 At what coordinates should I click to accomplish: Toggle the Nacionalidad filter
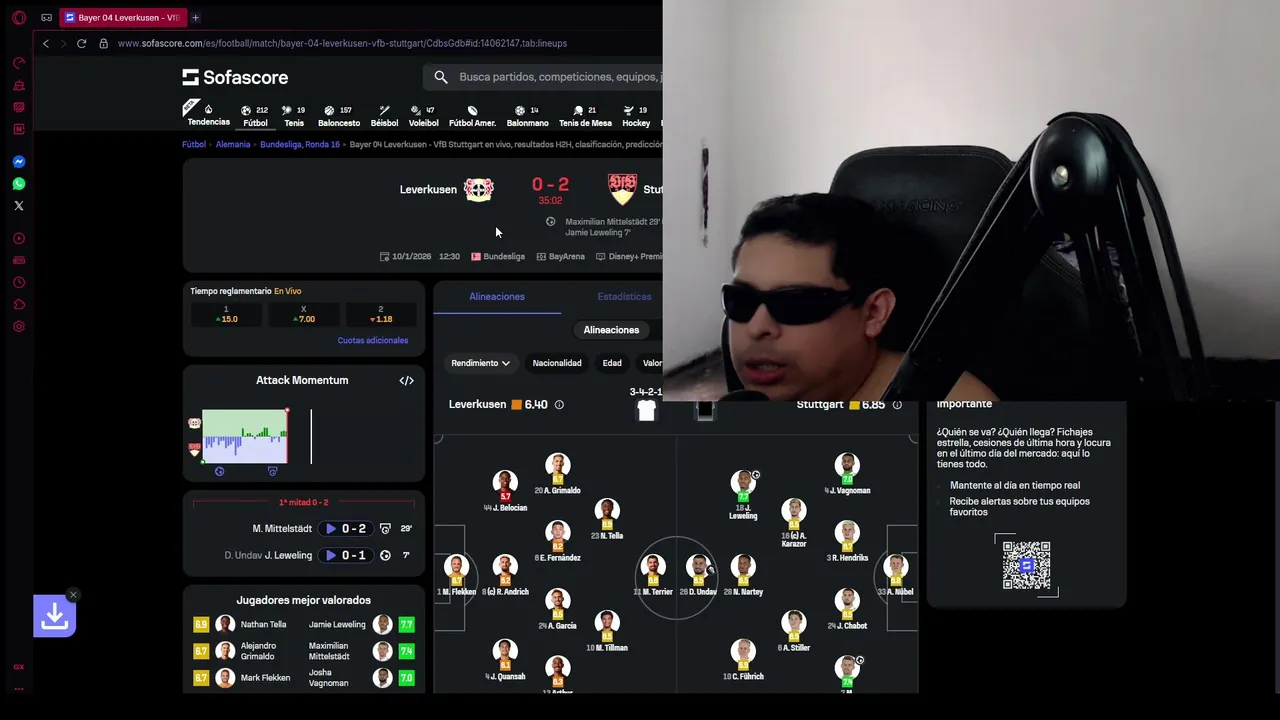click(x=557, y=363)
